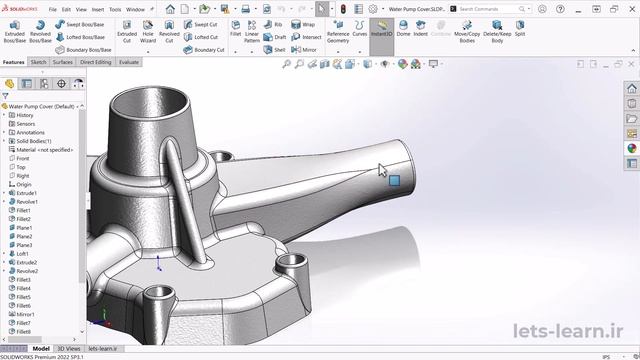640x360 pixels.
Task: Select the Revolved Cut tool
Action: (x=169, y=31)
